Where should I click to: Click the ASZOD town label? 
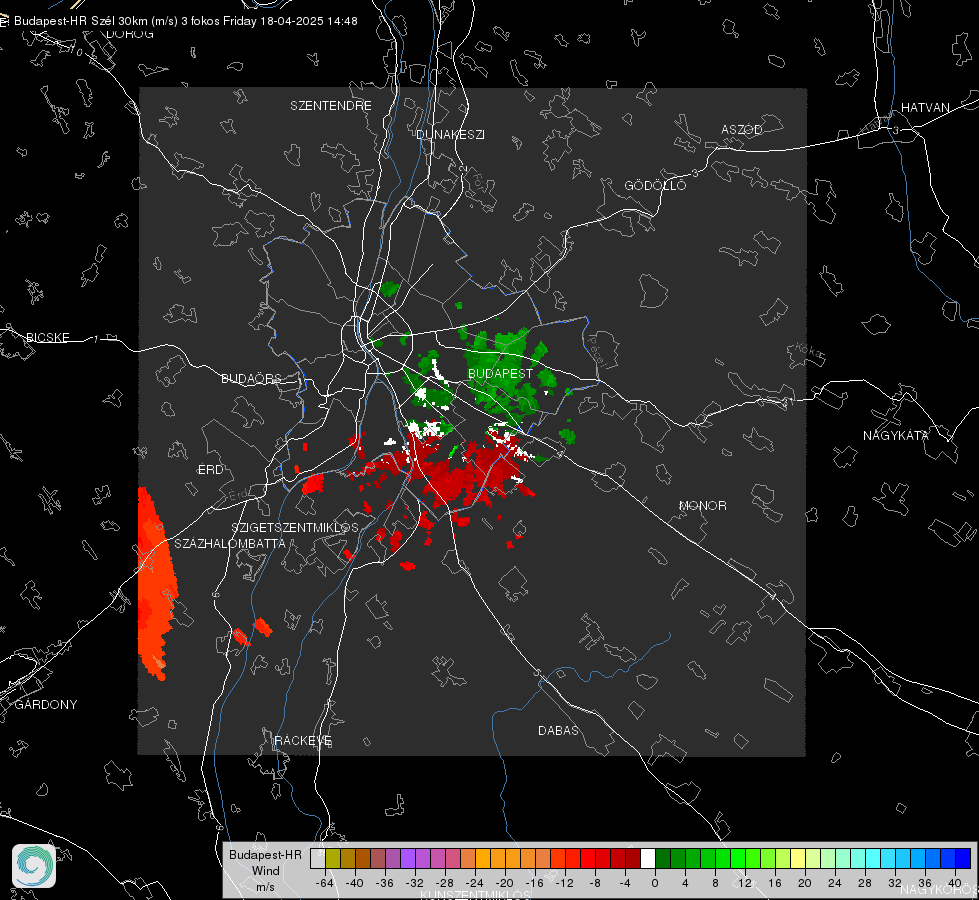point(742,129)
